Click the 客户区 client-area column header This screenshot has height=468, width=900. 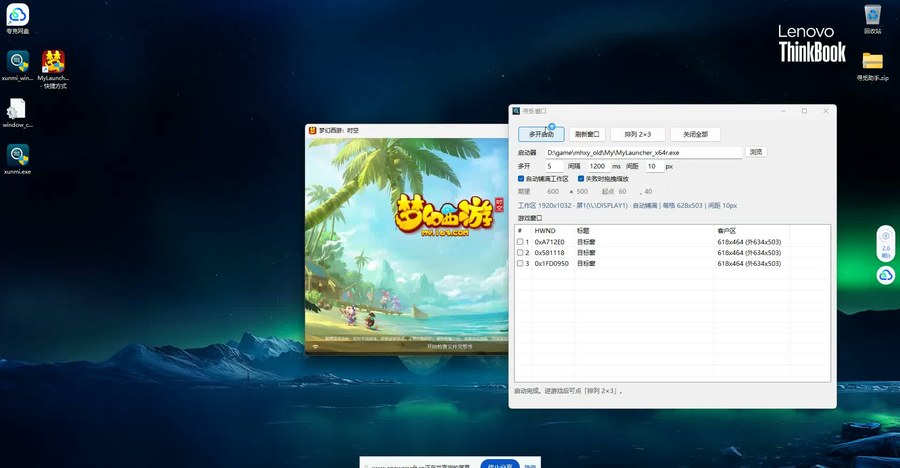pos(726,231)
